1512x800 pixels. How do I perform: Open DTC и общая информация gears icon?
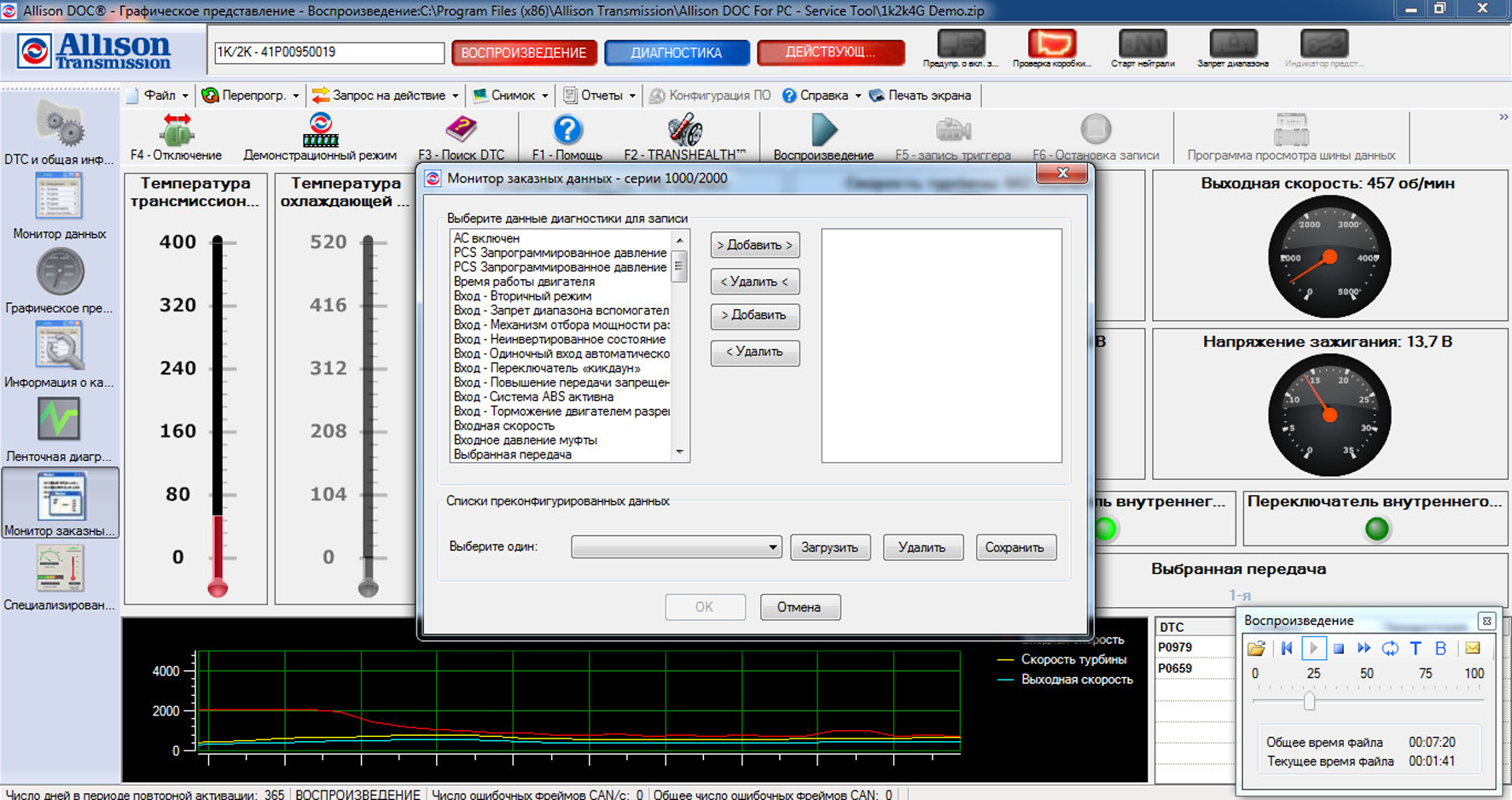click(x=59, y=124)
